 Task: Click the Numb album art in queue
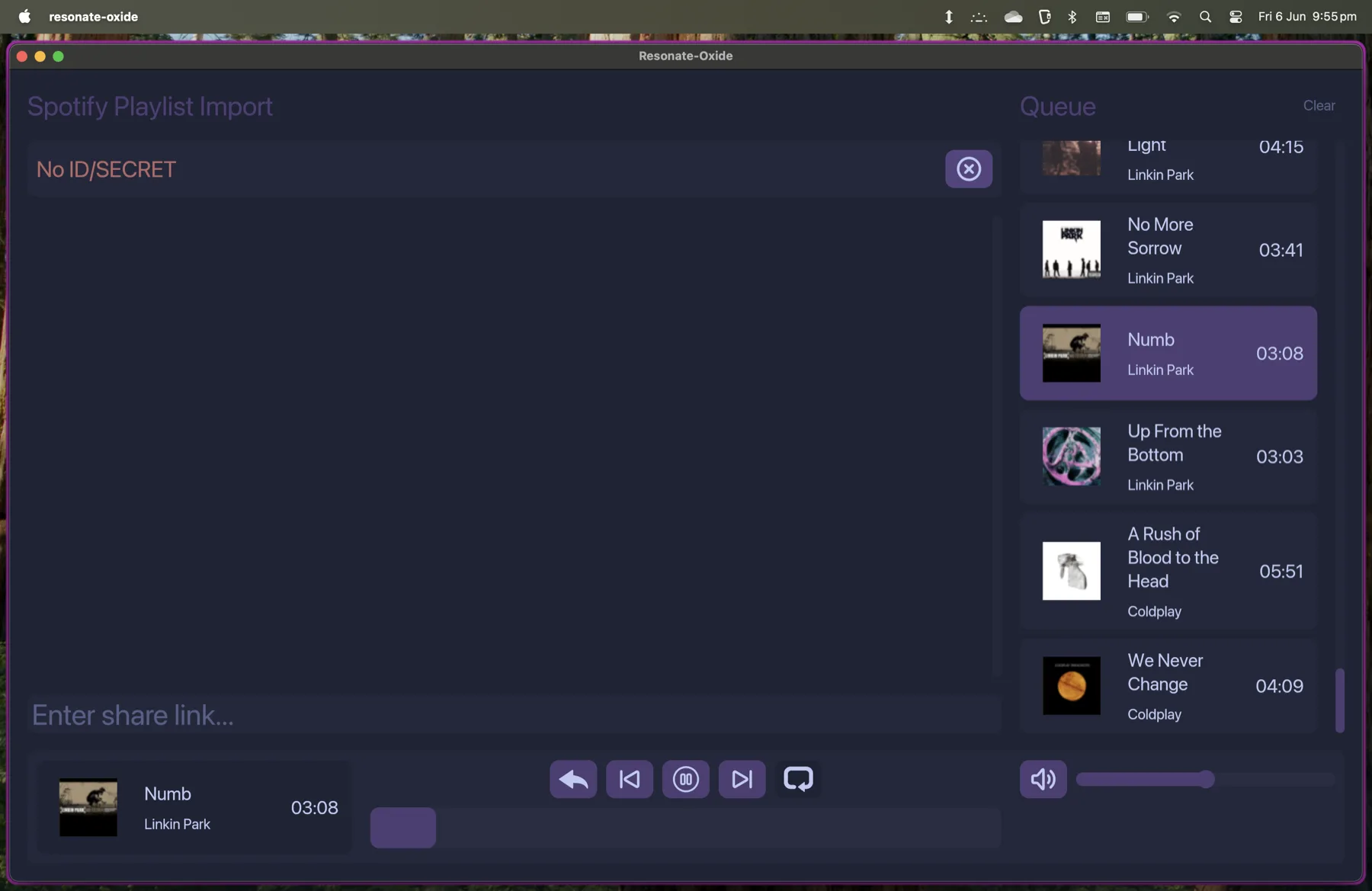pos(1071,353)
